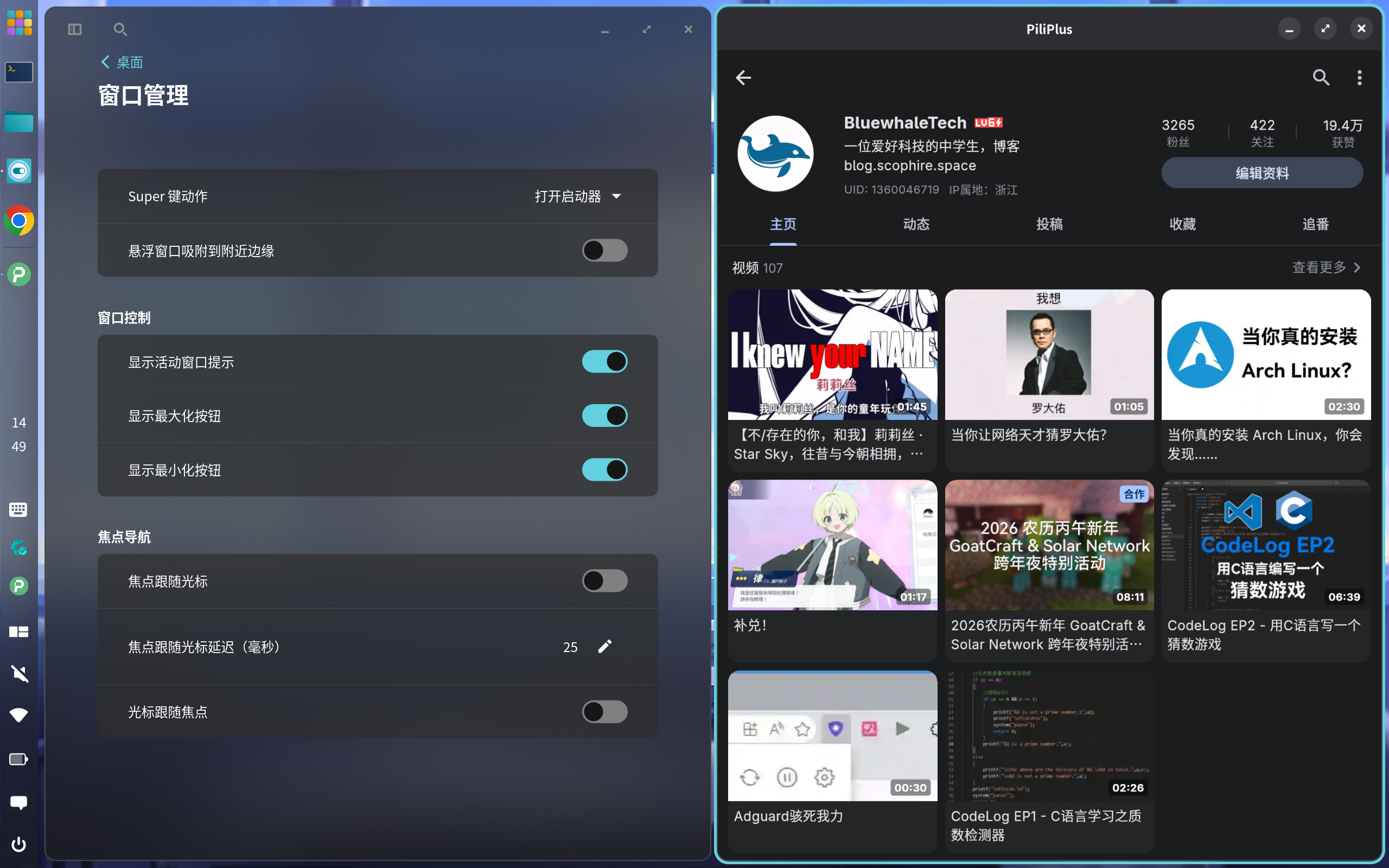1389x868 pixels.
Task: Click the 焦点跟随光标延迟 value 25
Action: 570,647
